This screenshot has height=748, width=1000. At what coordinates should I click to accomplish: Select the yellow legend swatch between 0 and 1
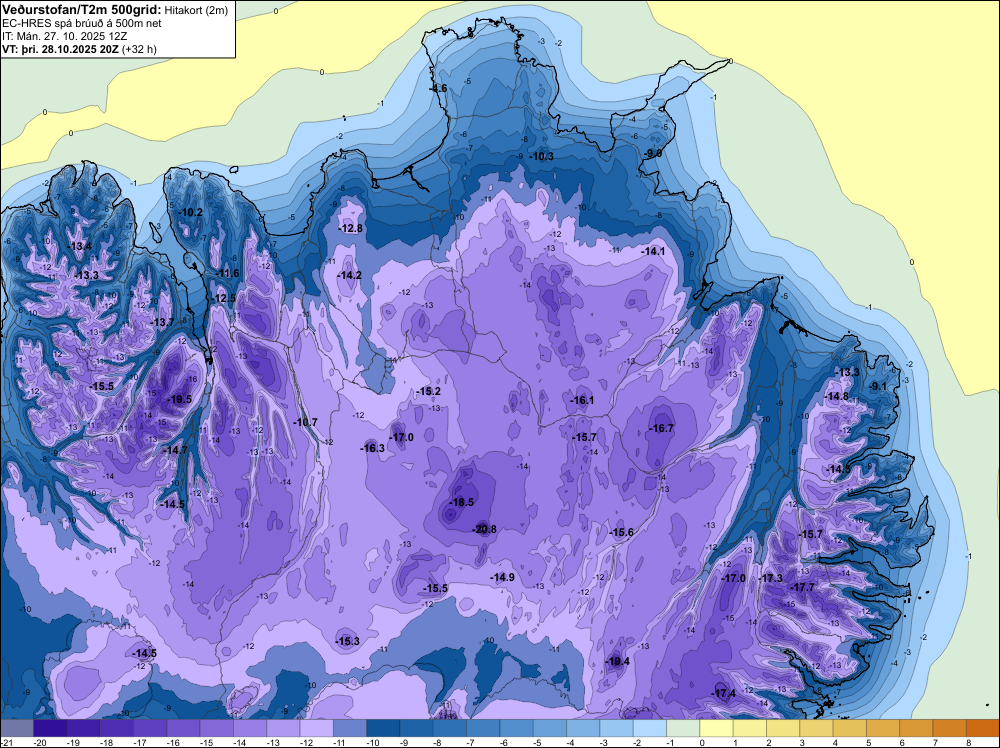[x=716, y=728]
